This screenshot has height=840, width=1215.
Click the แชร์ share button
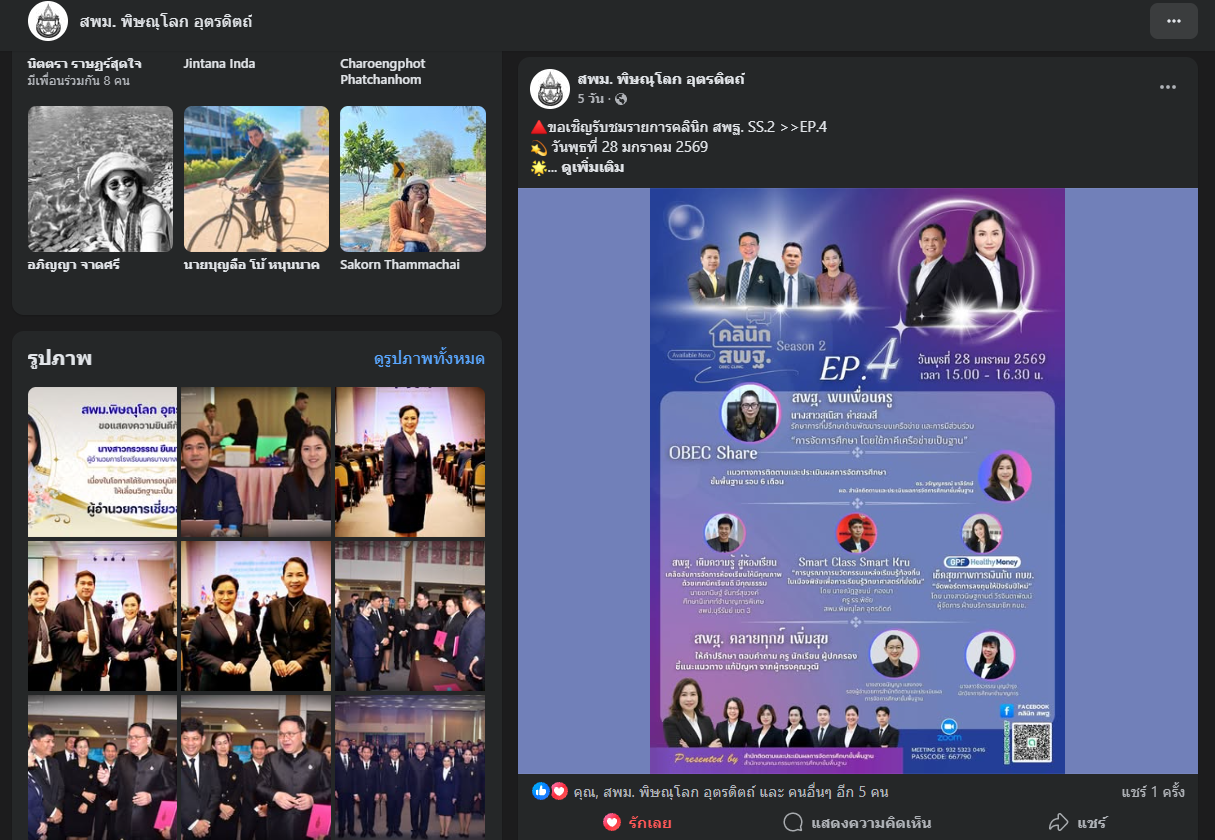click(x=1078, y=823)
